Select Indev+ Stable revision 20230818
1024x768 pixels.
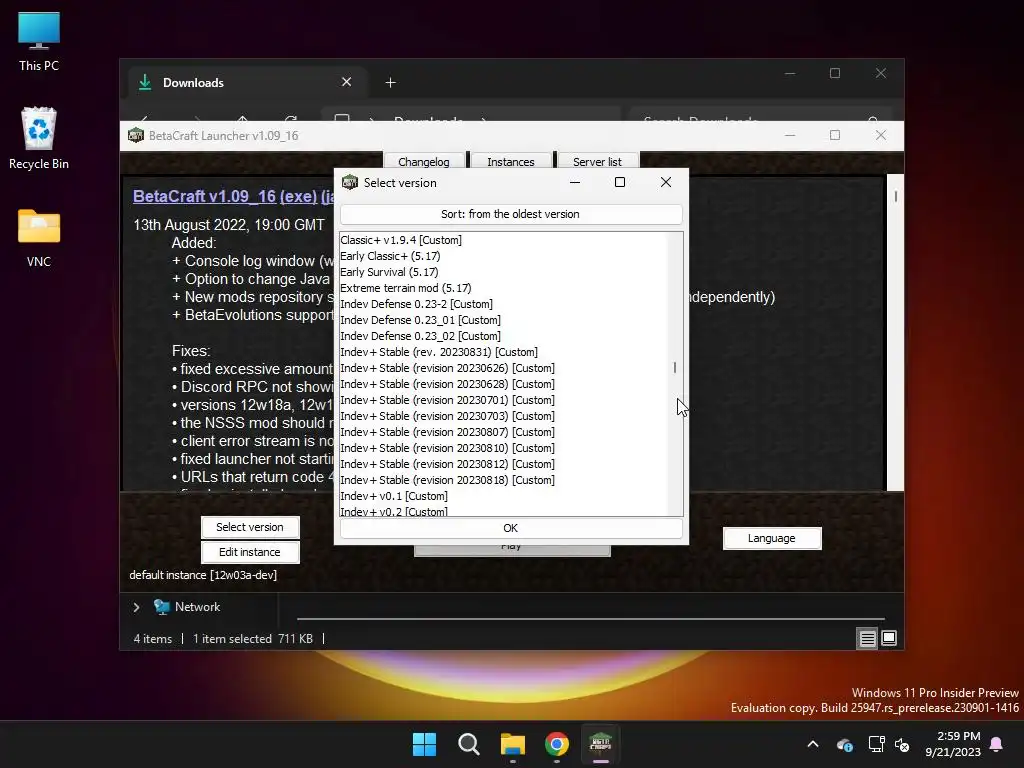447,480
